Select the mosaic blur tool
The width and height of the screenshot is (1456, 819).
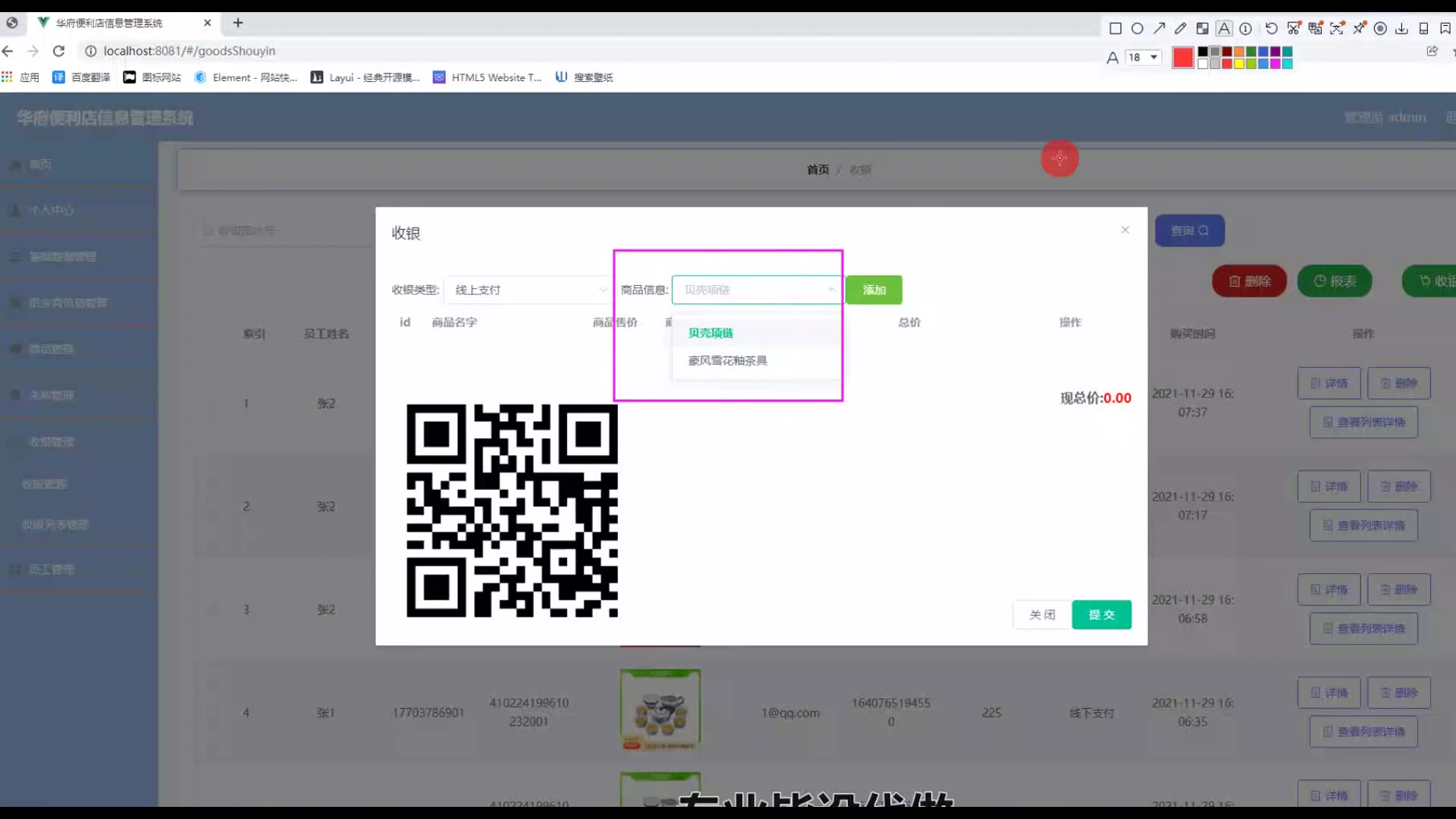pyautogui.click(x=1202, y=29)
